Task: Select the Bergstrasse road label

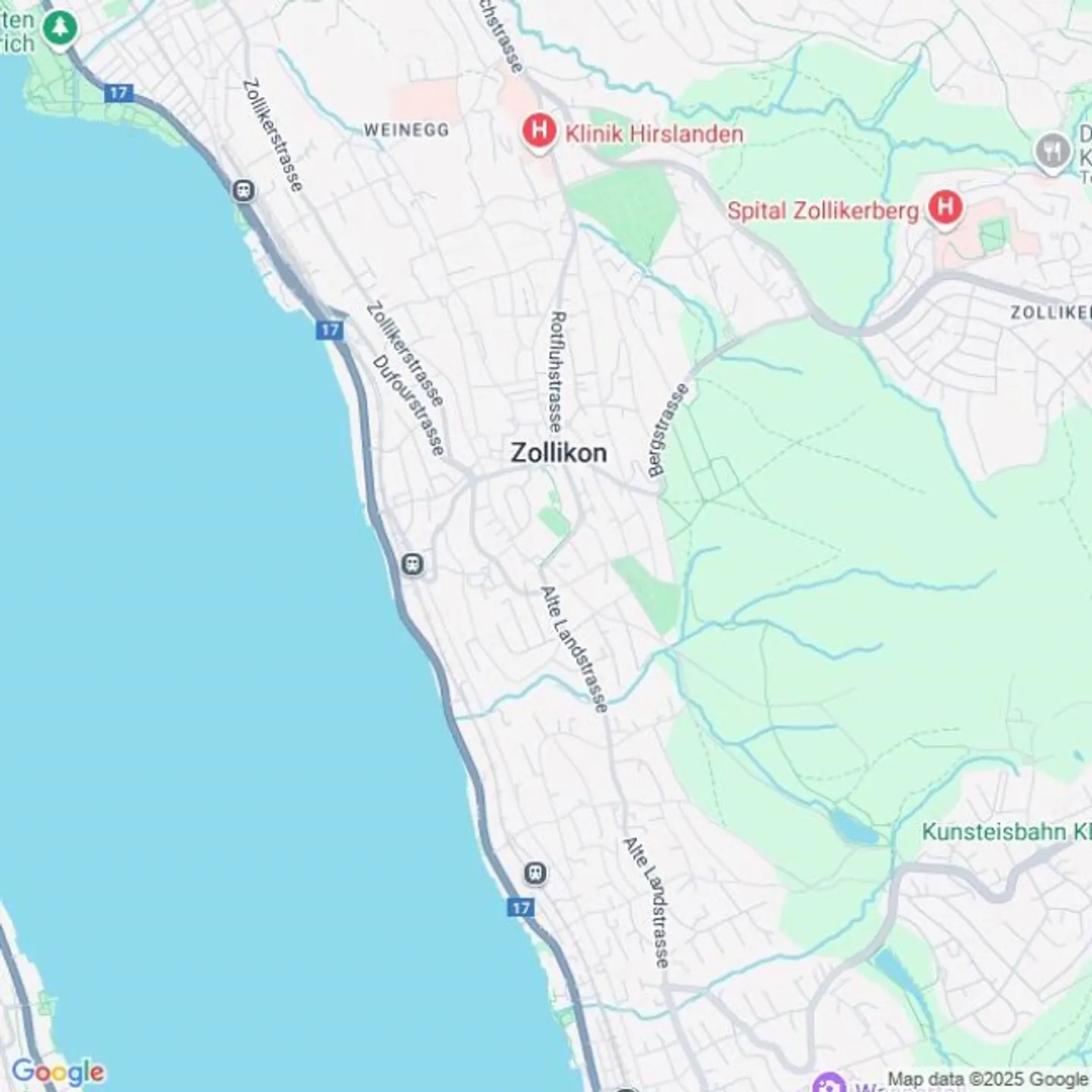Action: click(x=669, y=430)
